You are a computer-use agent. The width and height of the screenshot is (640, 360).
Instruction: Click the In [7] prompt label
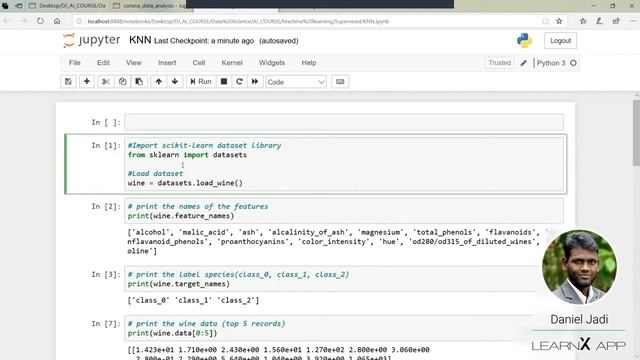coord(106,324)
